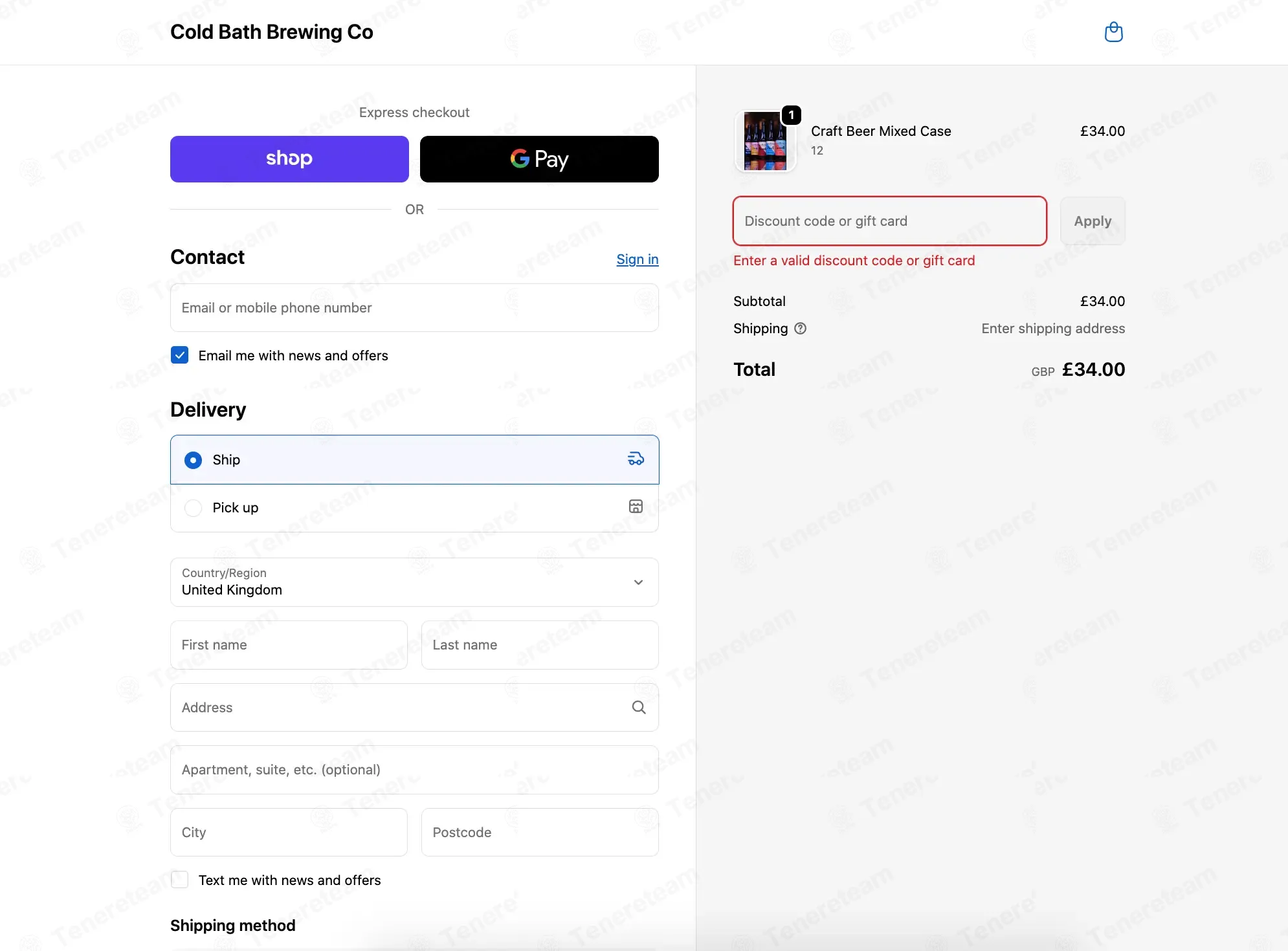Click the £34.00 subtotal value
1288x951 pixels.
[x=1102, y=301]
